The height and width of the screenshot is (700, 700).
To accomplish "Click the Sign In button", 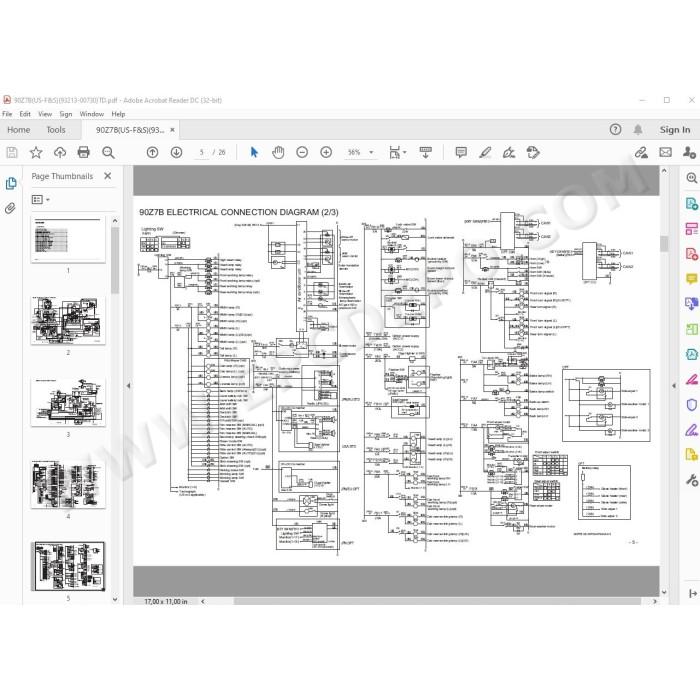I will (675, 130).
